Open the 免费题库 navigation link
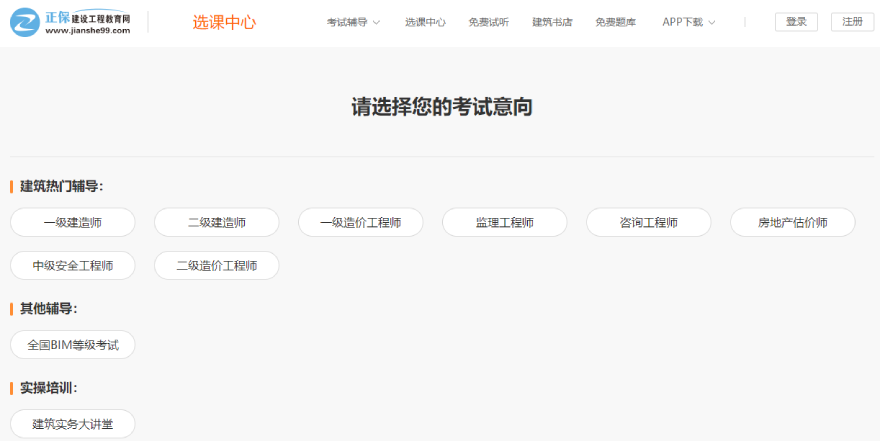Viewport: 880px width, 441px height. [615, 22]
